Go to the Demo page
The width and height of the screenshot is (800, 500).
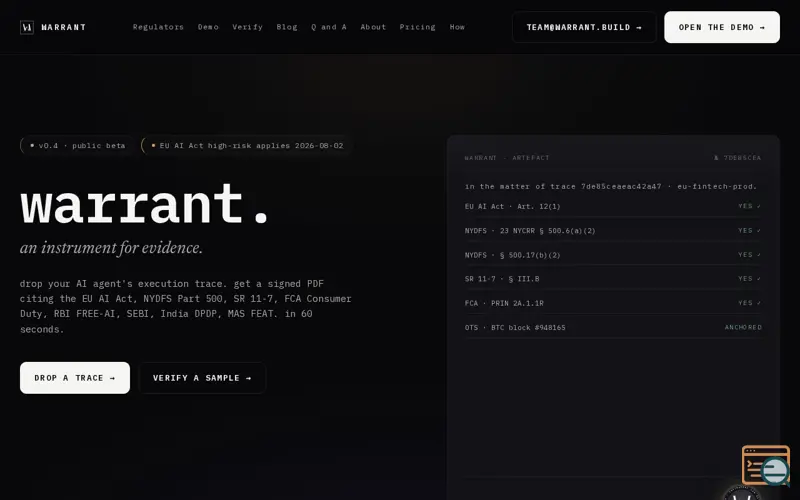(208, 27)
